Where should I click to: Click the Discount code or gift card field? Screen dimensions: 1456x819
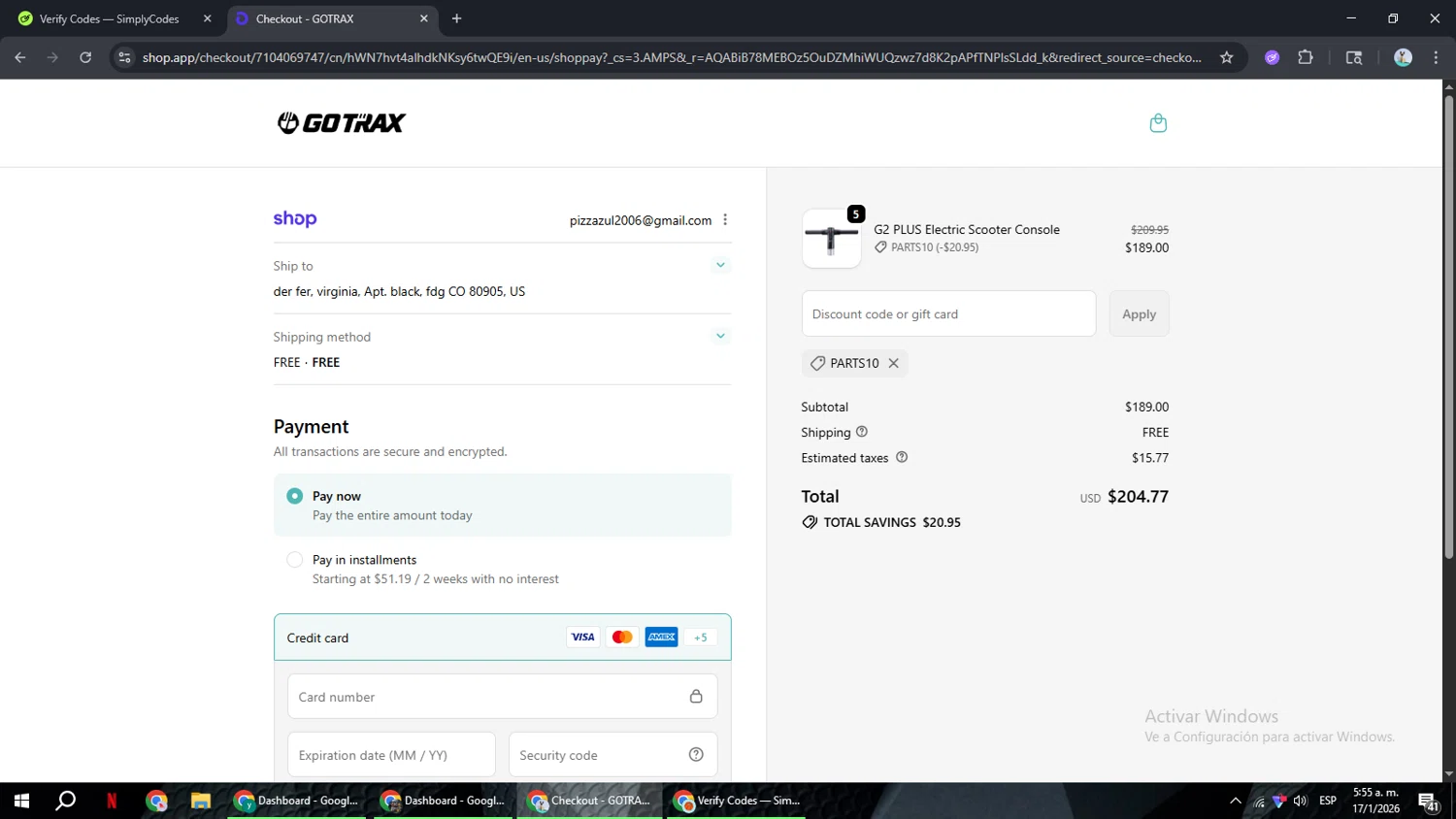pos(948,313)
